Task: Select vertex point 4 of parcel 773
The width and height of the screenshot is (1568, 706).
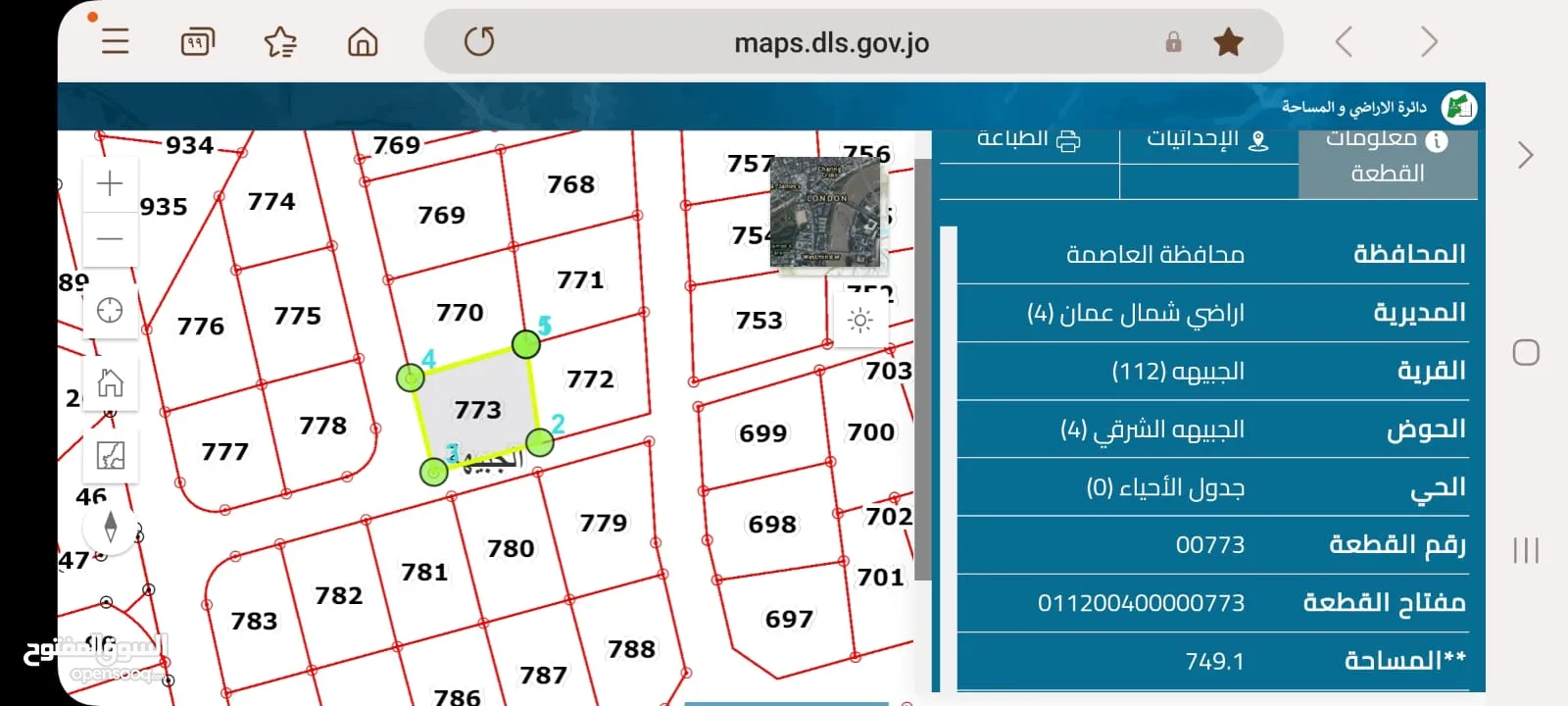Action: click(411, 378)
